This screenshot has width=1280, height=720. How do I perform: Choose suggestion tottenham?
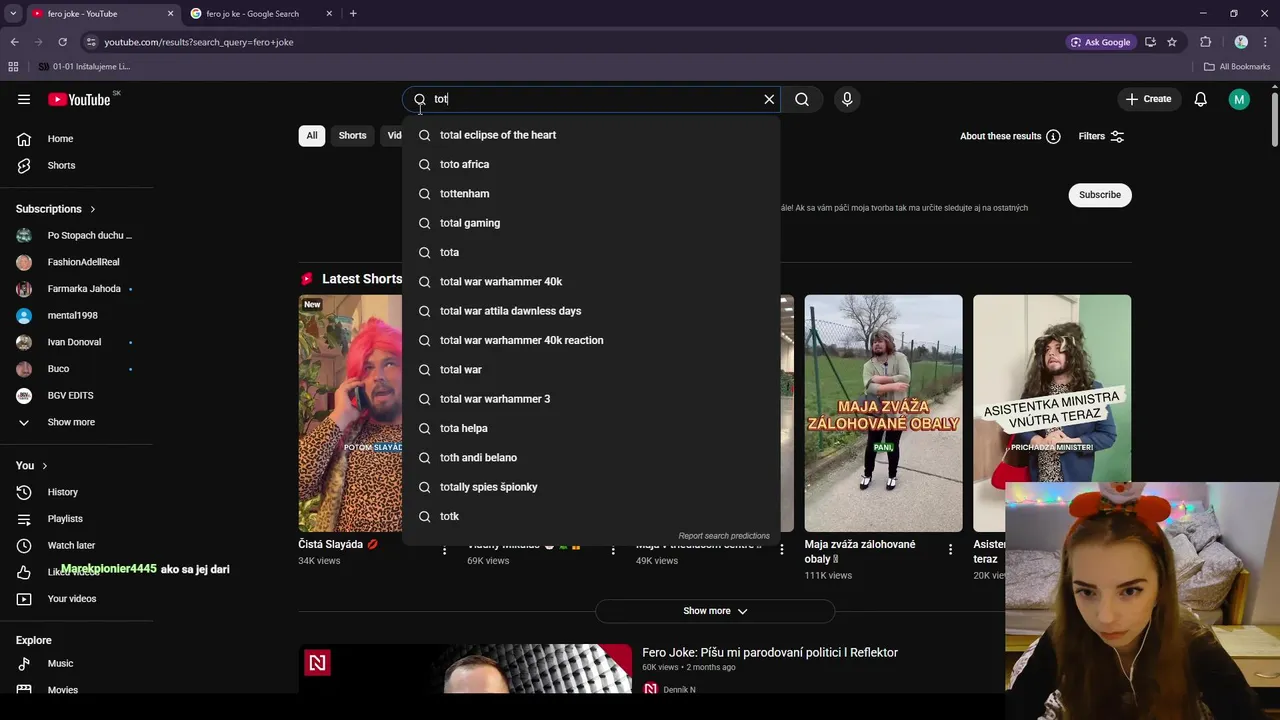(591, 194)
